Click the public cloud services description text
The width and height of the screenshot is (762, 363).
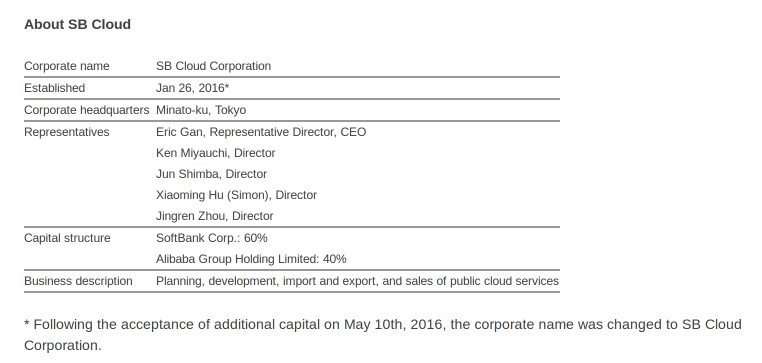tap(357, 281)
